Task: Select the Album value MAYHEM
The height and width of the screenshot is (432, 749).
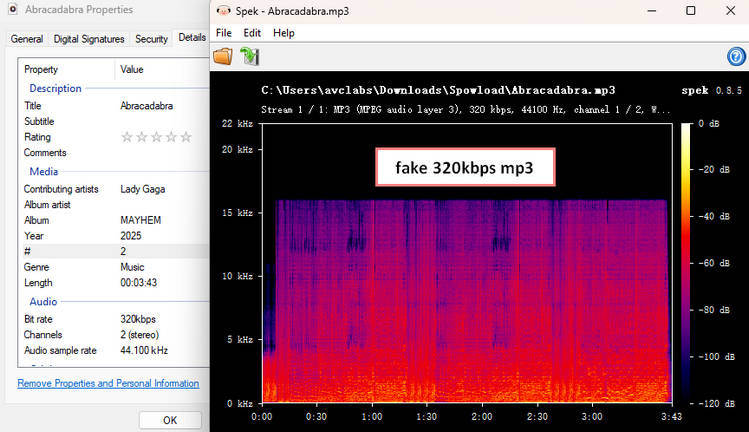Action: 140,220
